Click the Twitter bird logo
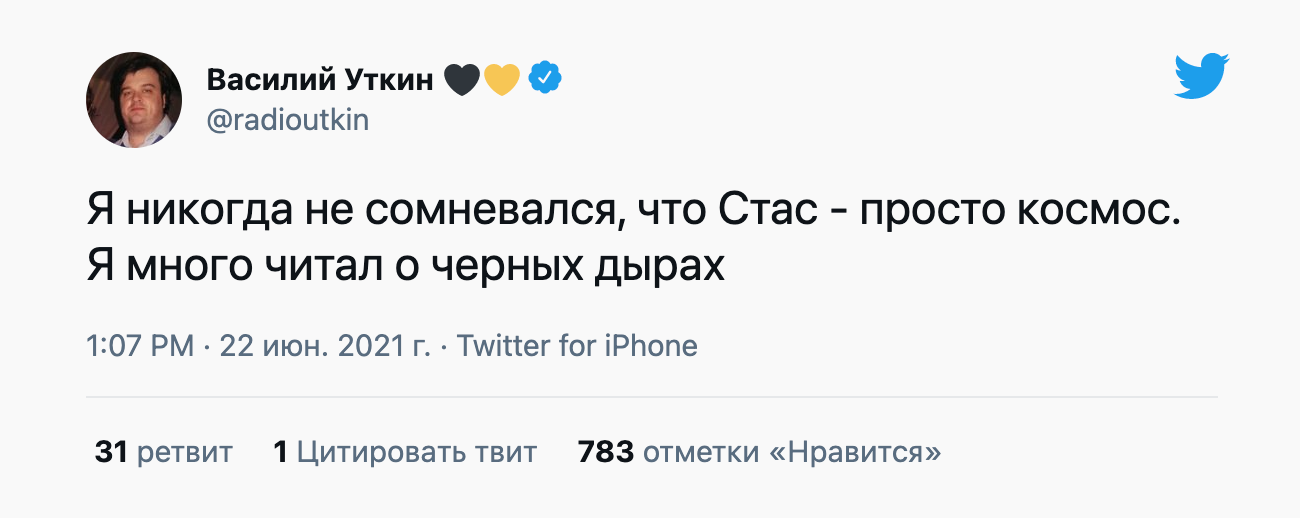Screen dimensions: 1300x518 tap(1201, 77)
